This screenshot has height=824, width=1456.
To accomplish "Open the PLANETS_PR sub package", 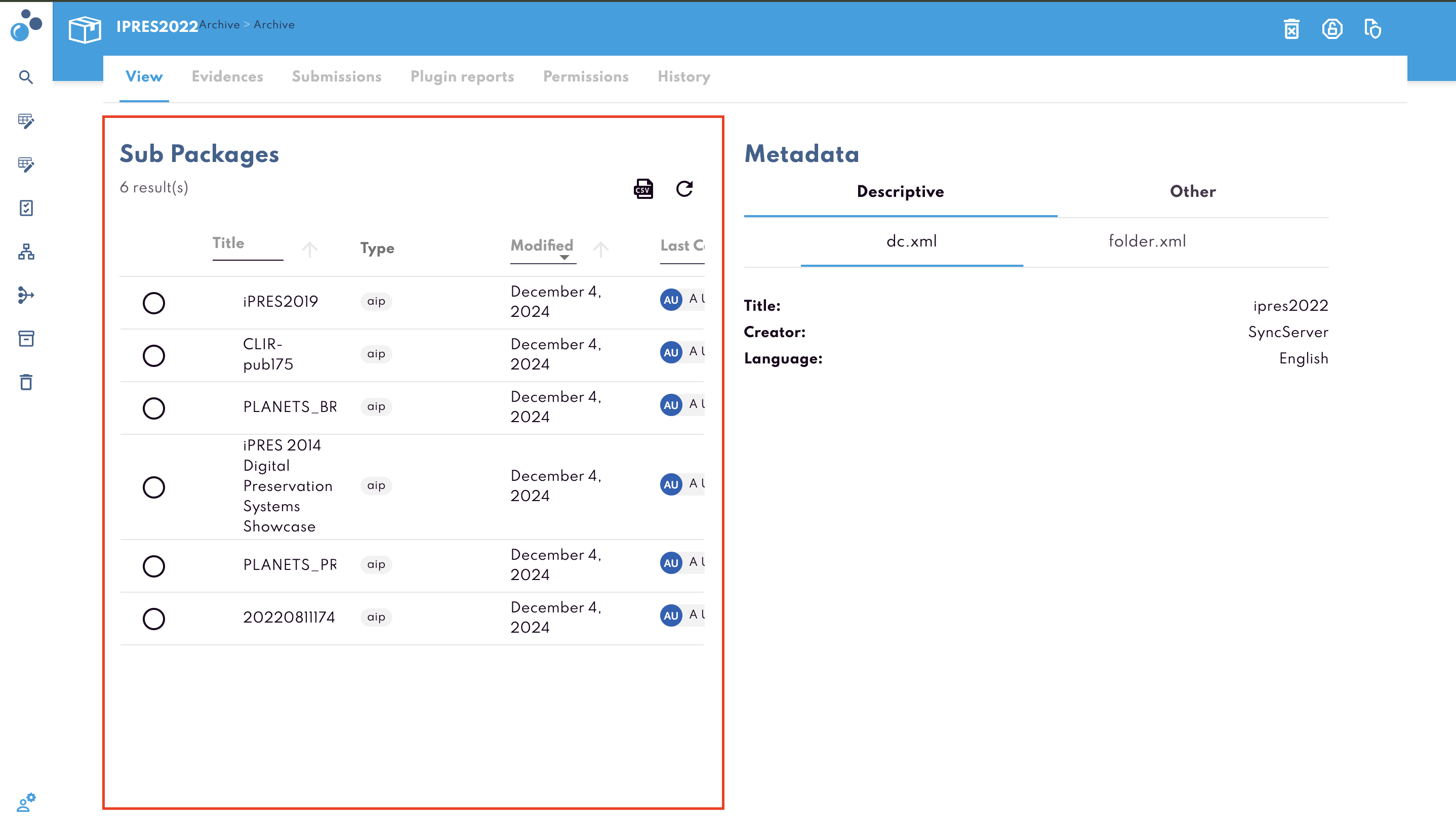I will [x=290, y=565].
